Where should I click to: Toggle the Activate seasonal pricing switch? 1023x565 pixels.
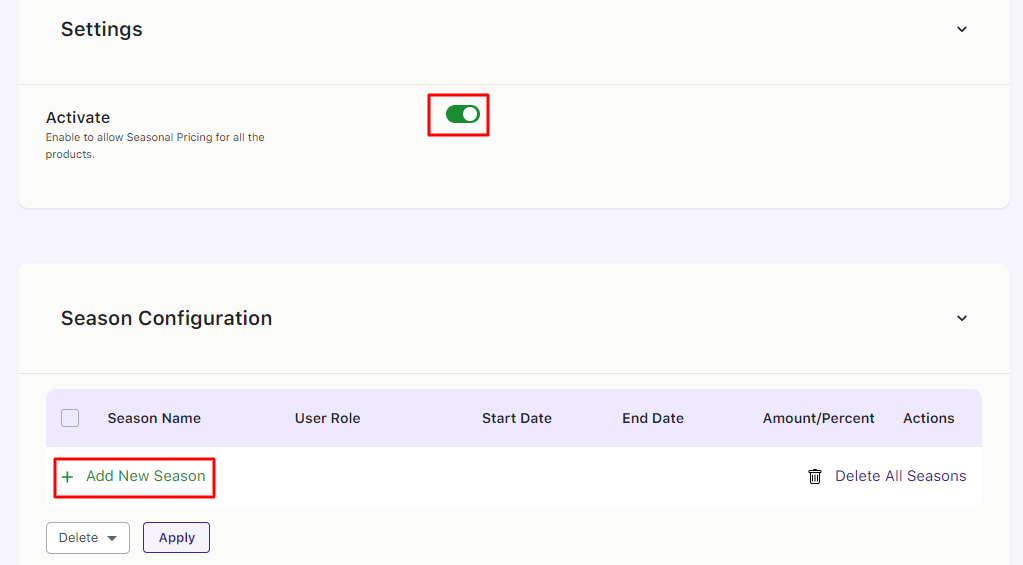click(463, 114)
